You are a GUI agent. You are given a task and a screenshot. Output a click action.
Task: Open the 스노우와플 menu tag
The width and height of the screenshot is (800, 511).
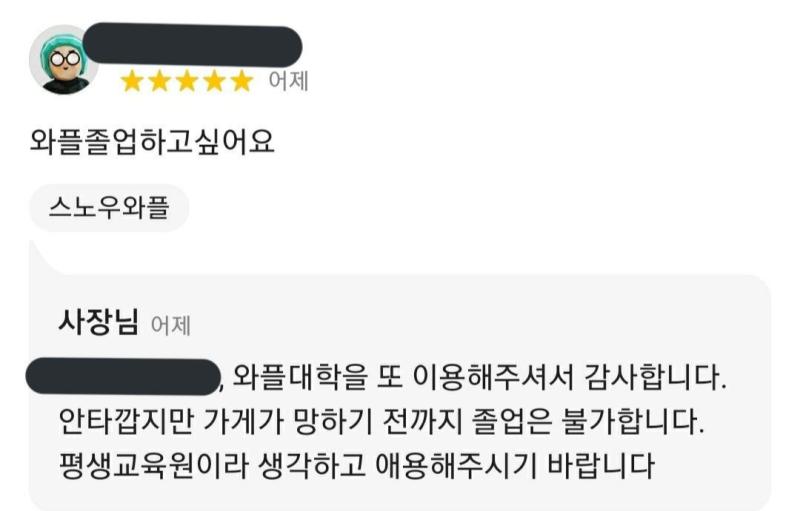(109, 208)
